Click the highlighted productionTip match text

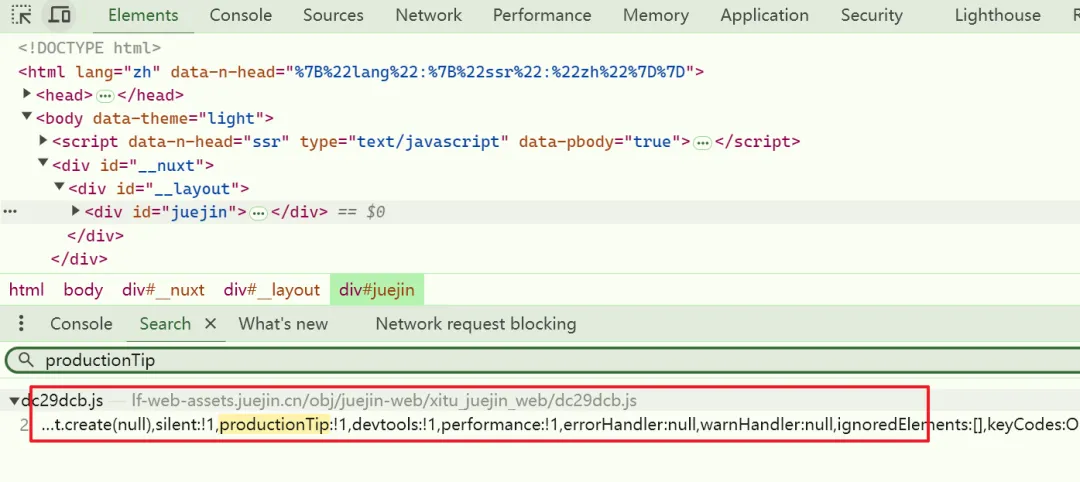[274, 426]
